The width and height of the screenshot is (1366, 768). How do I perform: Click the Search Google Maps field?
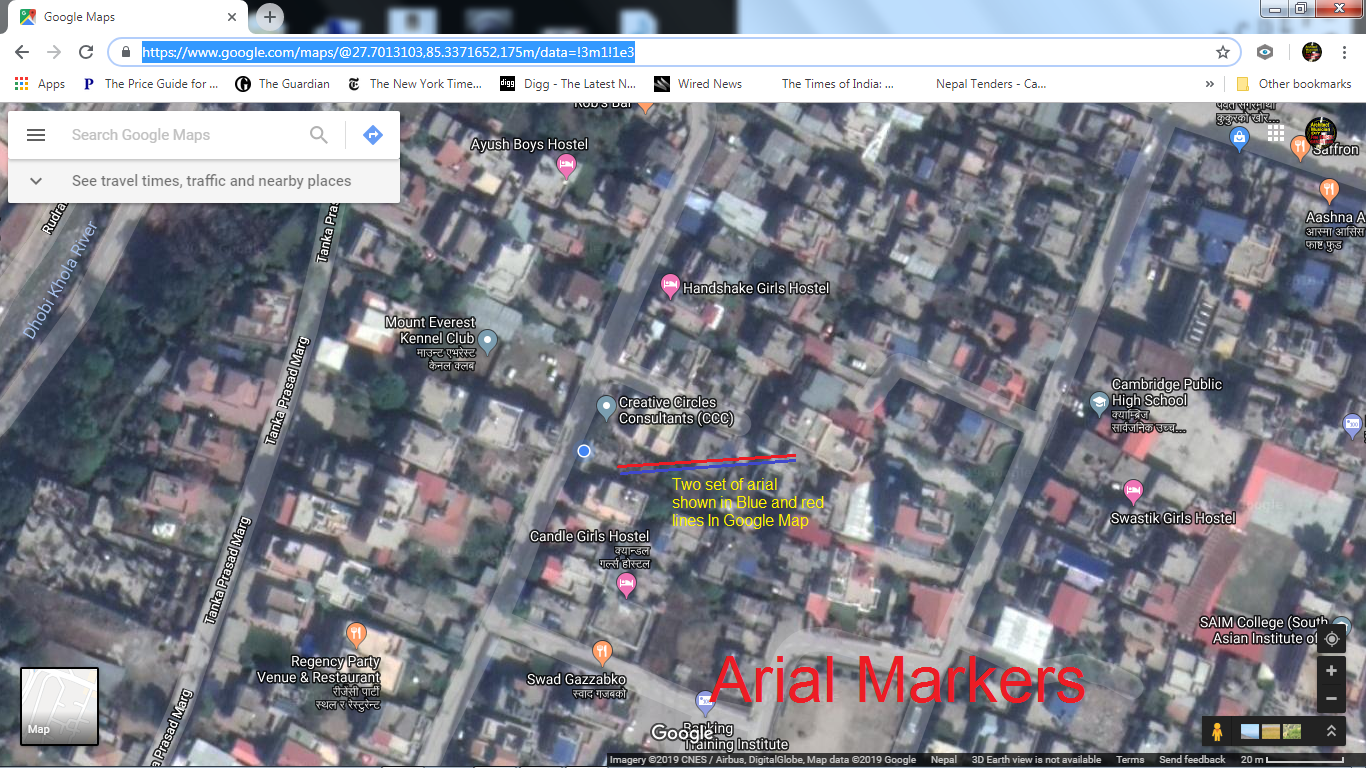[185, 135]
